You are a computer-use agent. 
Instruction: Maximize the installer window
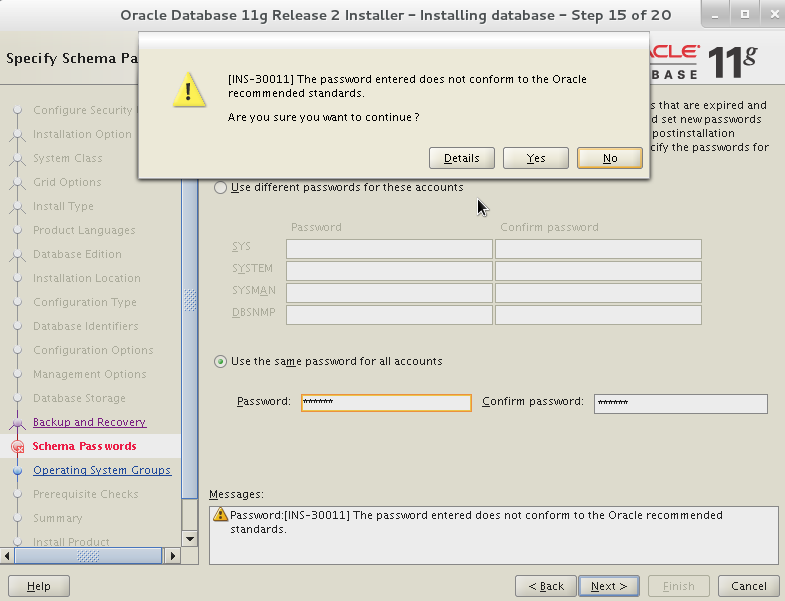[x=744, y=14]
